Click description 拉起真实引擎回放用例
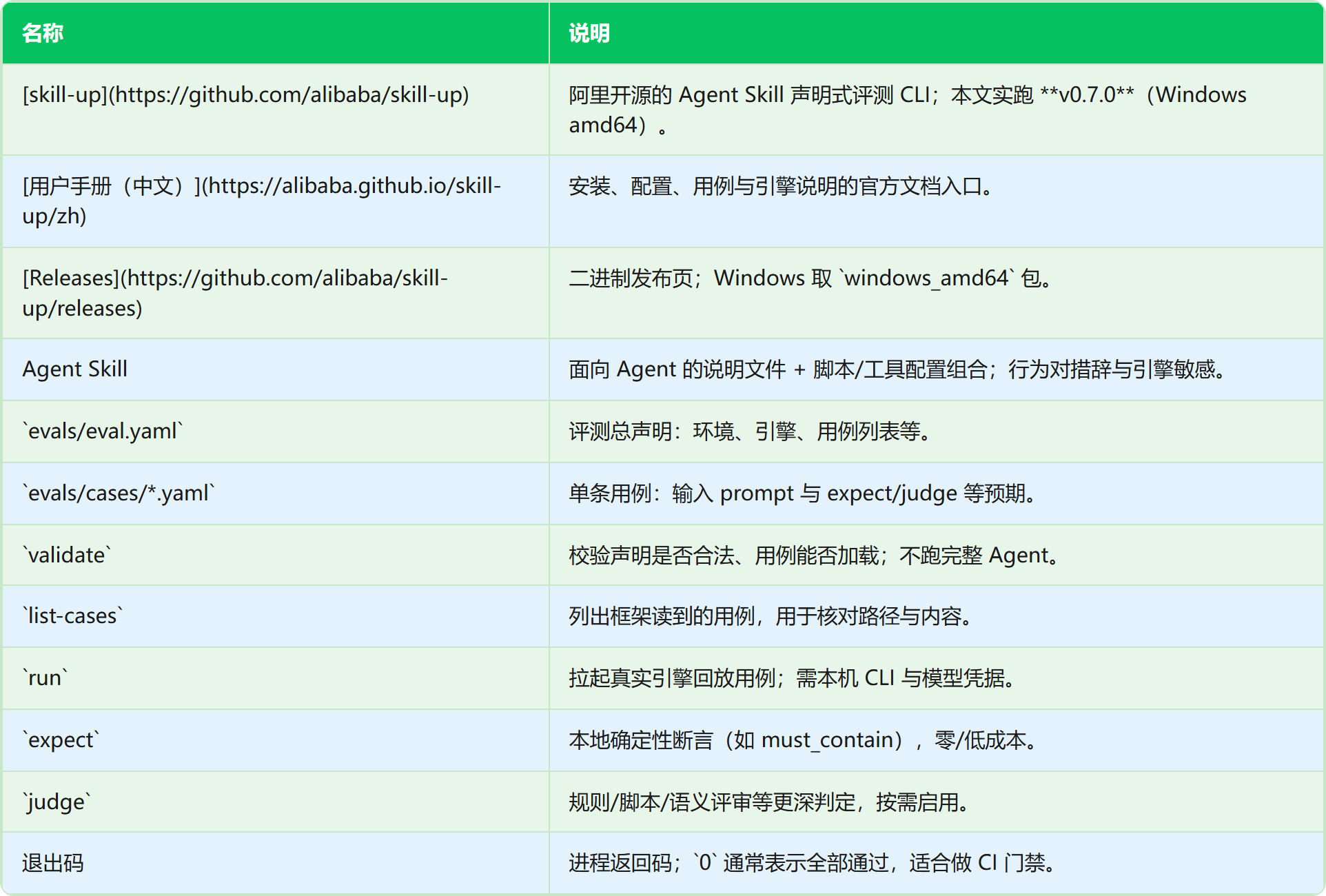This screenshot has width=1326, height=896. click(936, 678)
